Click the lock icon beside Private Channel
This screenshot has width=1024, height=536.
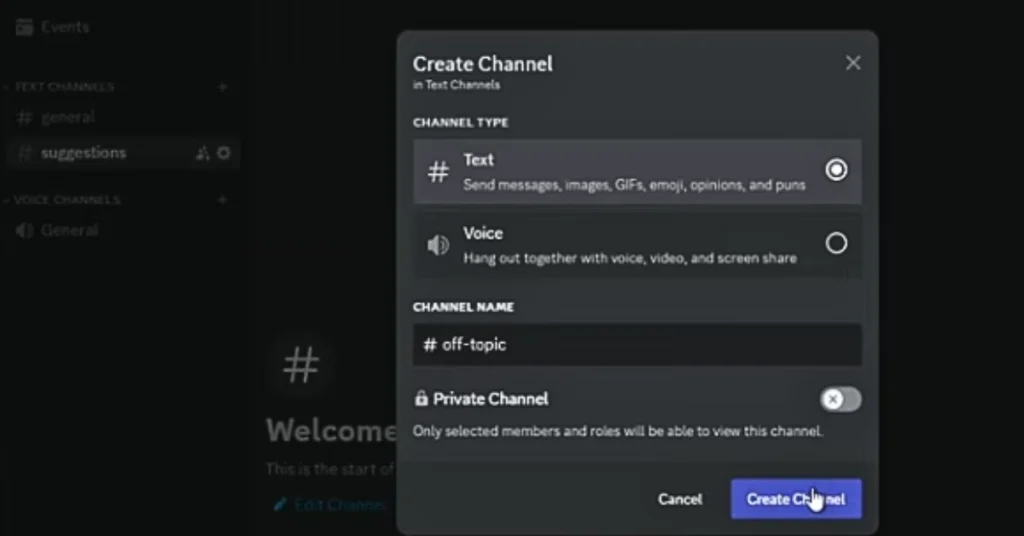[421, 398]
